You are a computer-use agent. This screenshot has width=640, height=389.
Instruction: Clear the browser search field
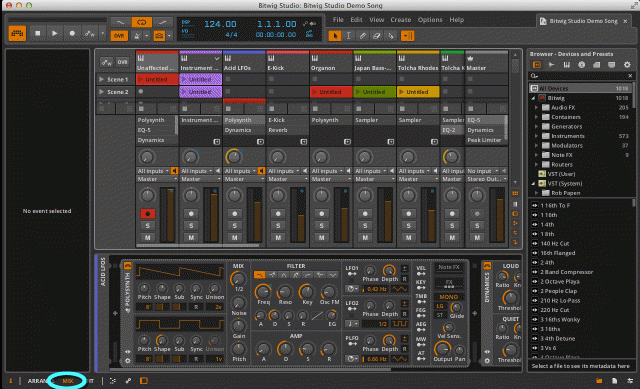[630, 76]
